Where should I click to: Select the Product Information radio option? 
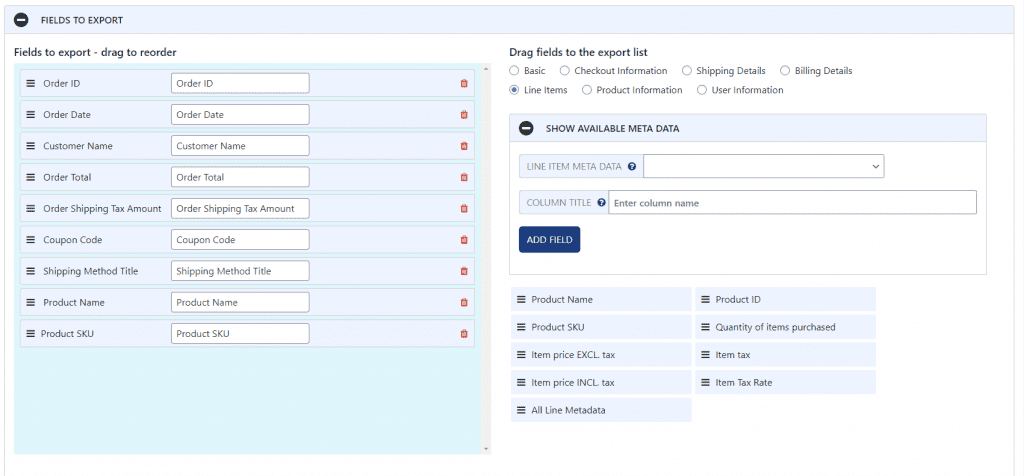point(586,90)
